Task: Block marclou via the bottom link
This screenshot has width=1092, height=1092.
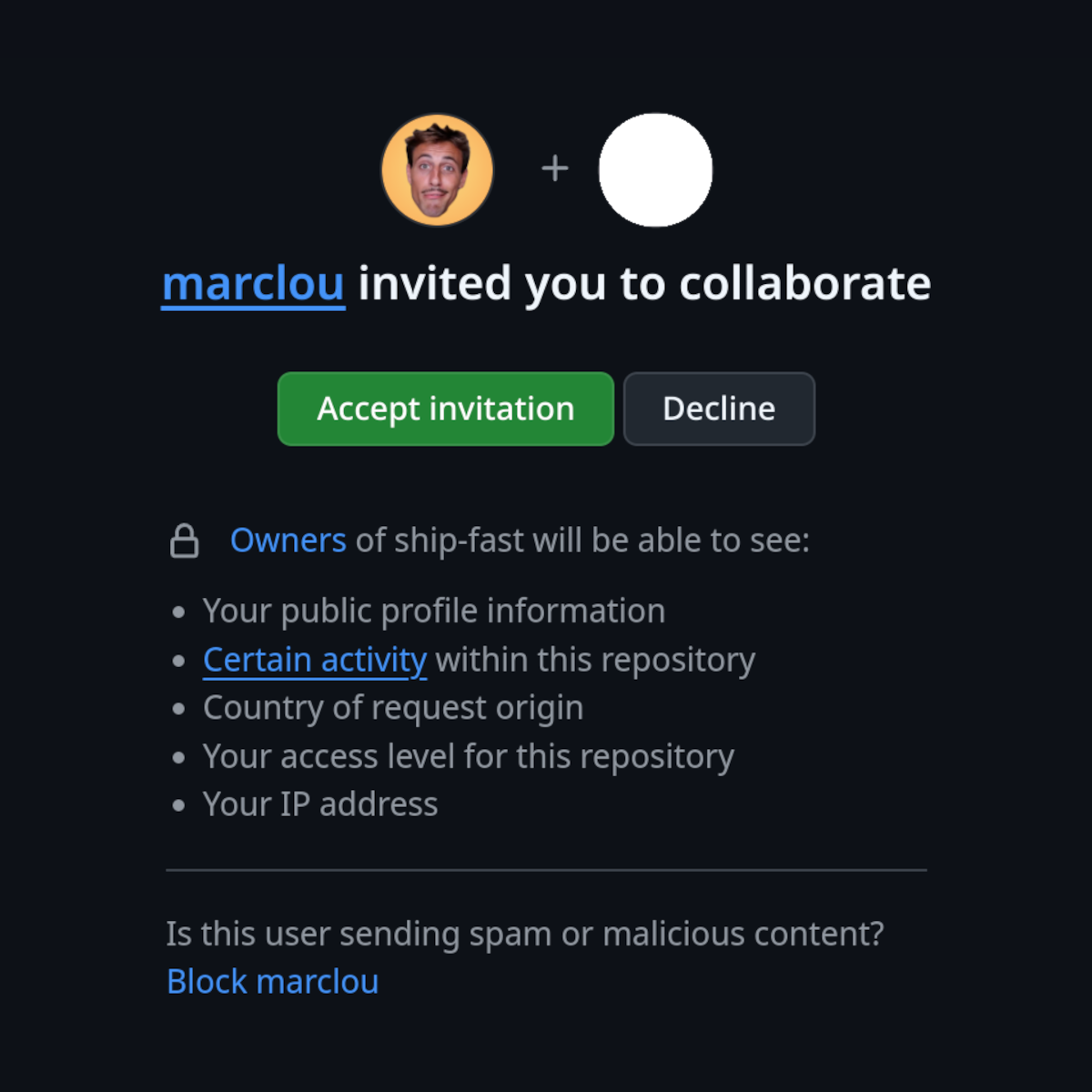Action: point(273,982)
